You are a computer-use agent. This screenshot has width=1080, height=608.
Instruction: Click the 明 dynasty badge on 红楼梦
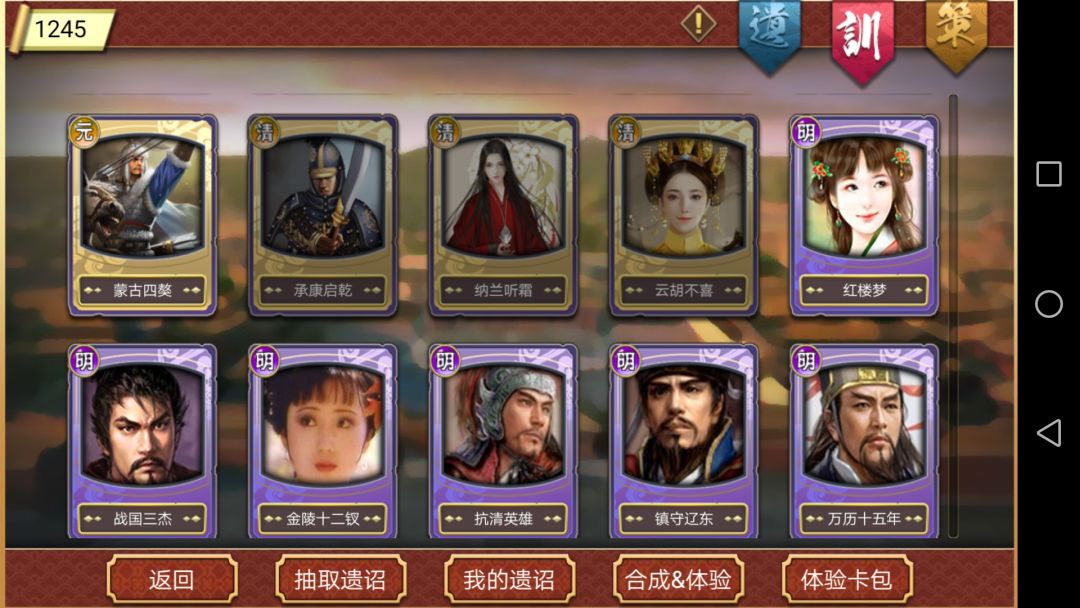pyautogui.click(x=806, y=132)
